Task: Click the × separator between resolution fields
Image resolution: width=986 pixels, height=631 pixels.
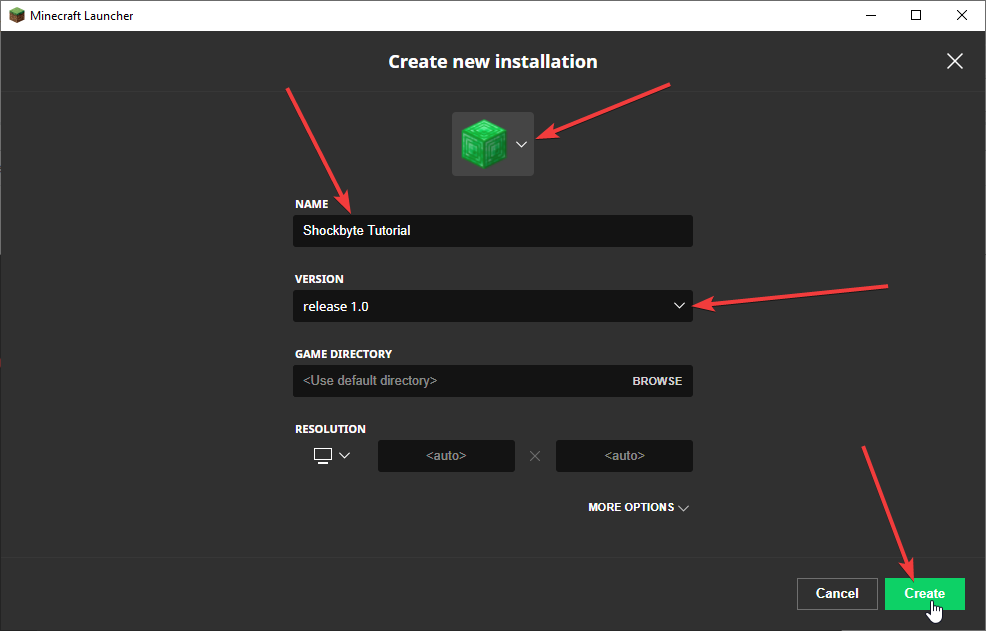Action: [535, 456]
